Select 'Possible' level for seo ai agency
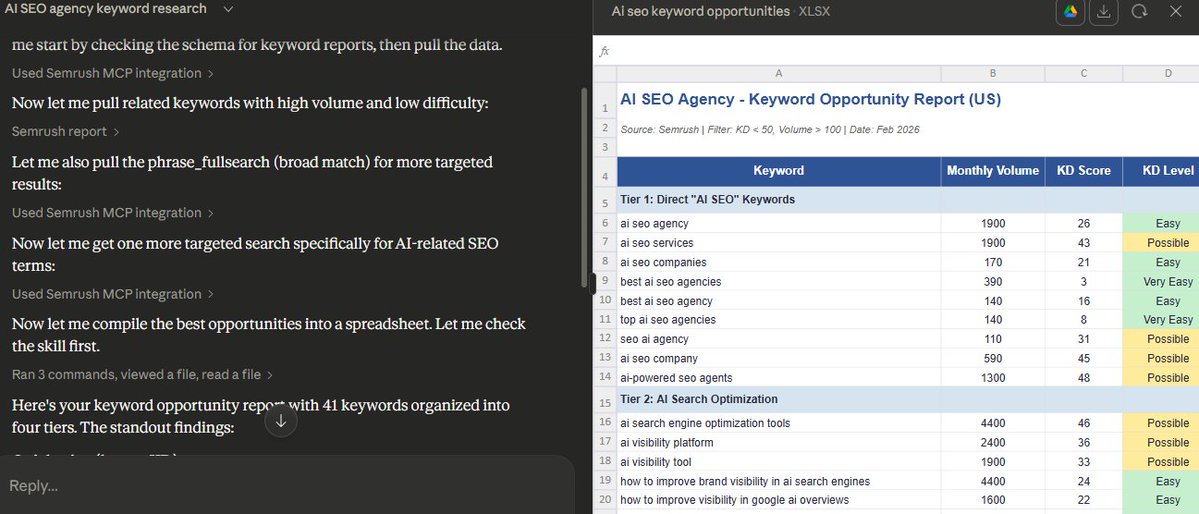Image resolution: width=1199 pixels, height=514 pixels. (1161, 339)
